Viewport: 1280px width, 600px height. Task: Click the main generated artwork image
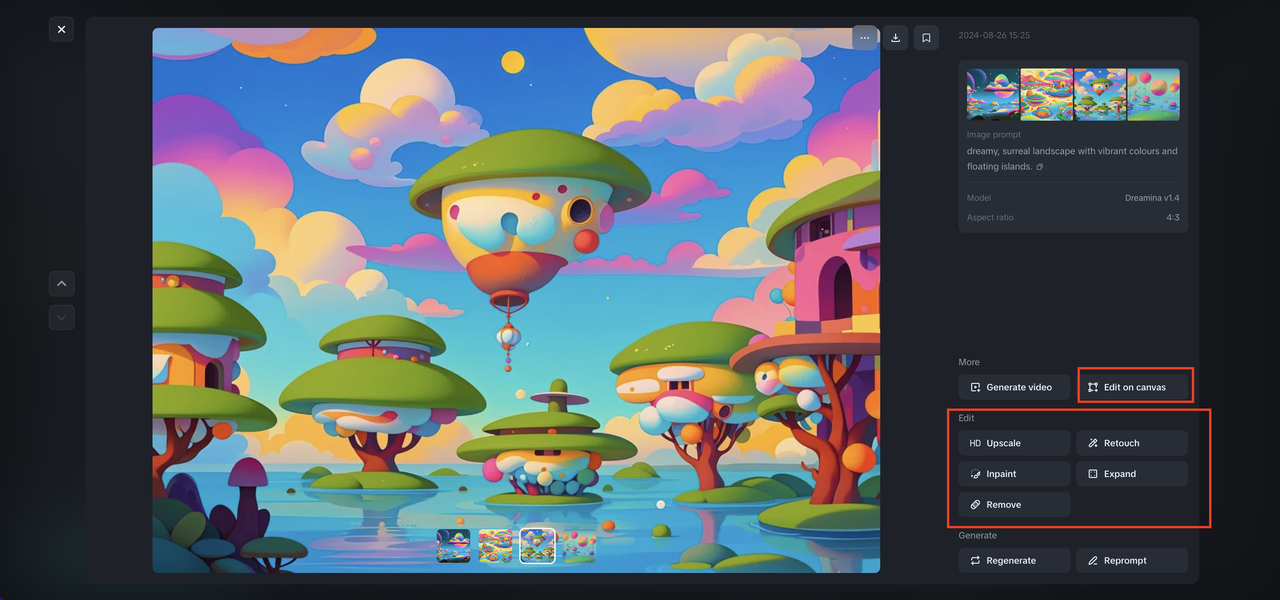516,300
